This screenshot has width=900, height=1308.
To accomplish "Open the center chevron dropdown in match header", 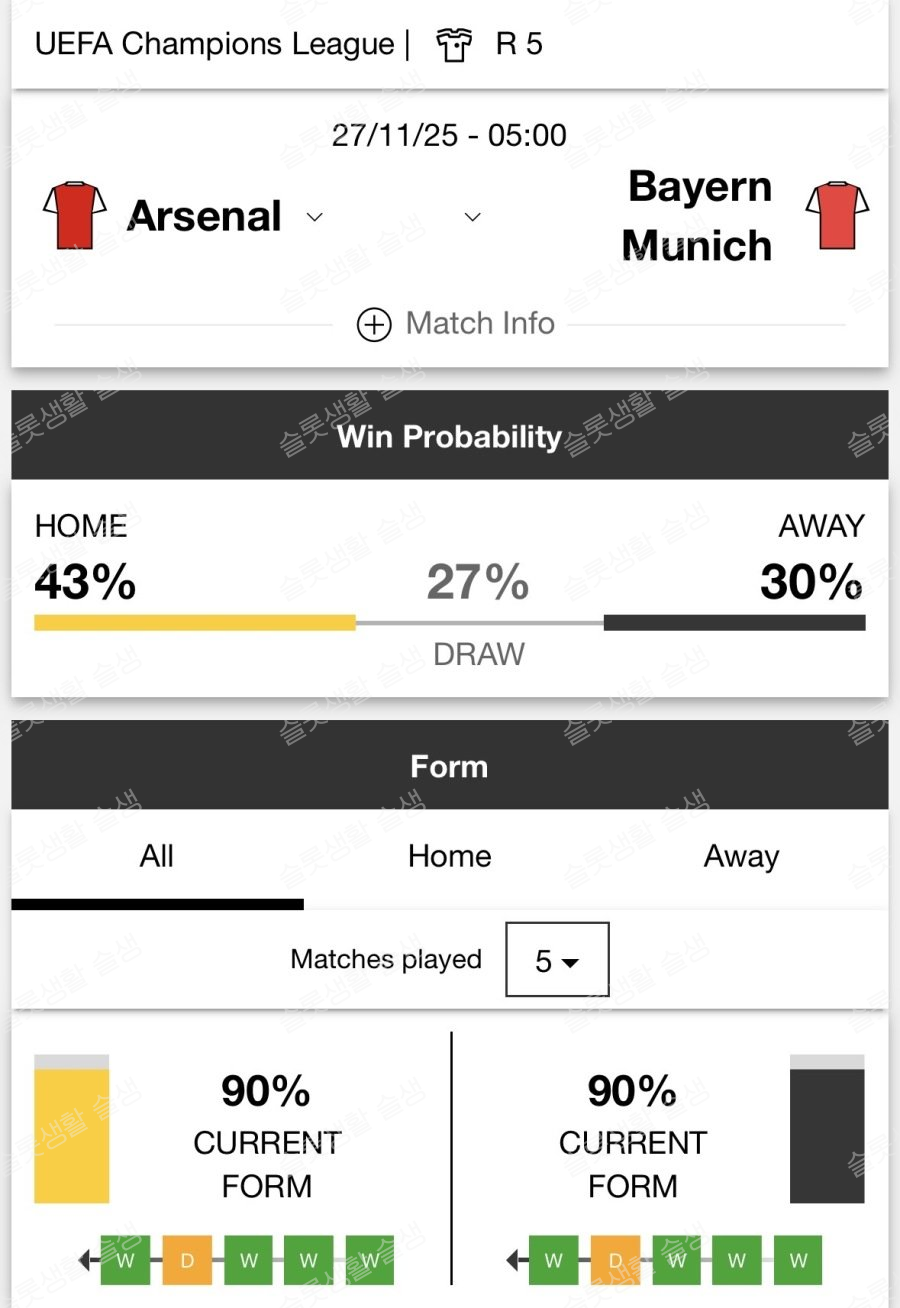I will click(x=473, y=217).
